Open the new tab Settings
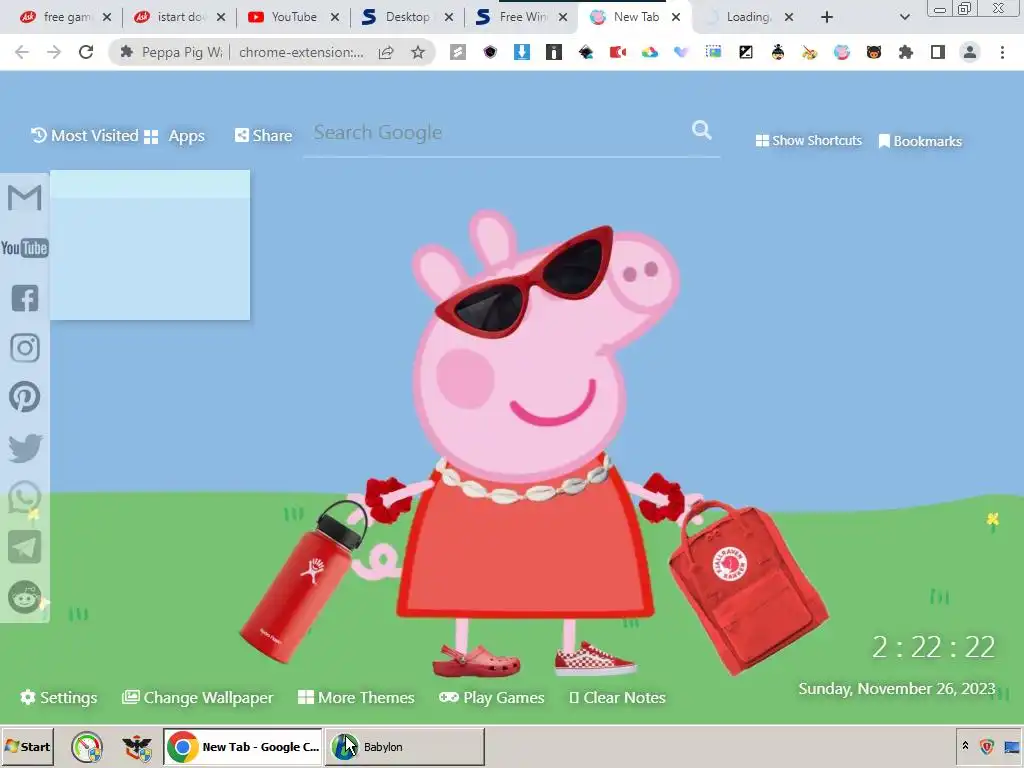 coord(59,697)
